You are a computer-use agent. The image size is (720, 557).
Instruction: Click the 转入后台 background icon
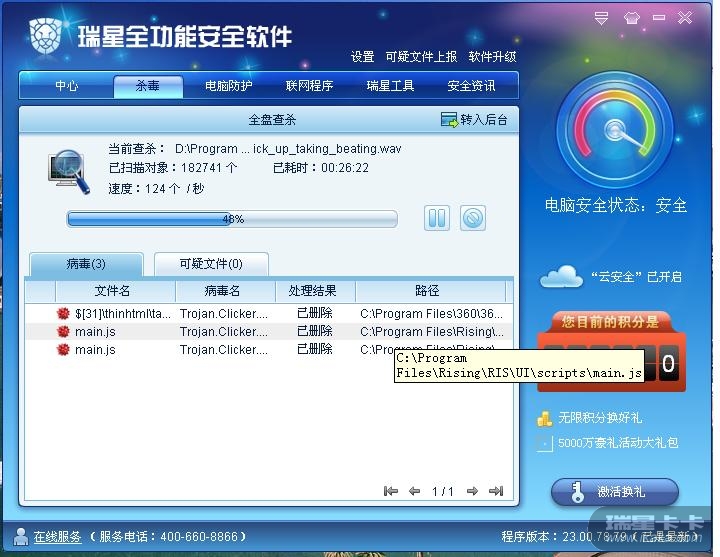[449, 120]
